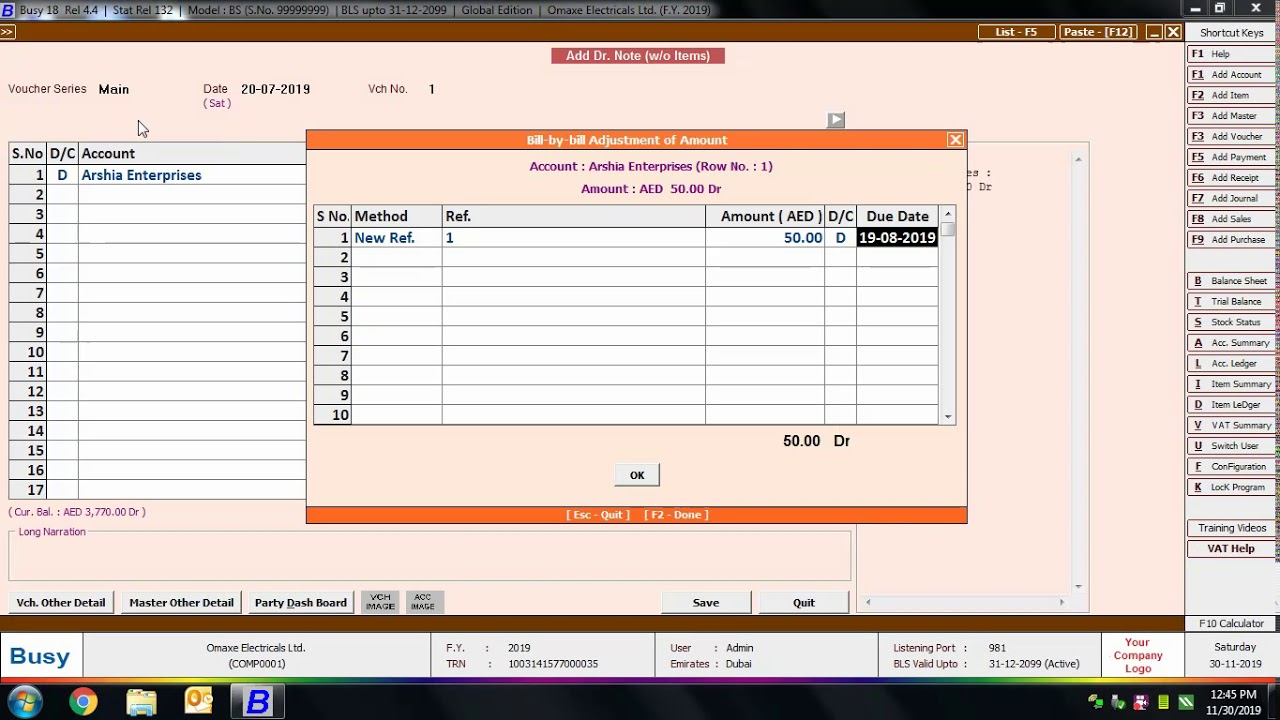This screenshot has height=720, width=1280.
Task: Click the right panel horizontal scroll right arrow
Action: click(x=1061, y=602)
